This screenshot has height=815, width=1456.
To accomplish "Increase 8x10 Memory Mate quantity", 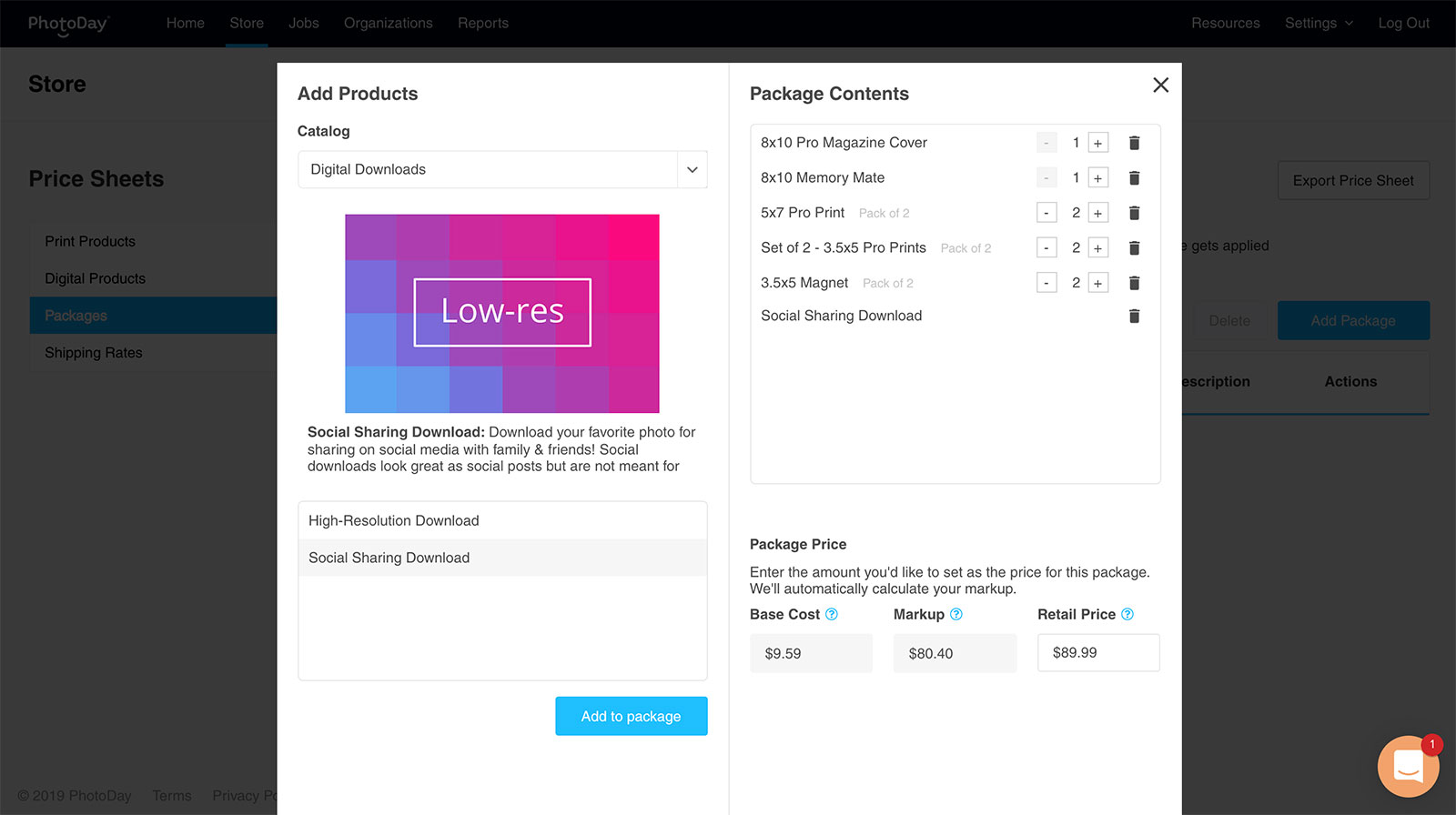I will point(1098,178).
